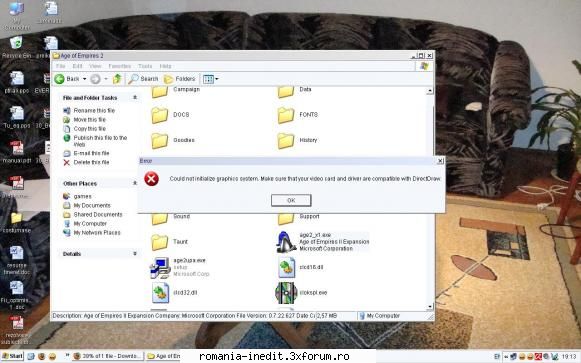Select the clcd16.dll file icon

point(286,267)
